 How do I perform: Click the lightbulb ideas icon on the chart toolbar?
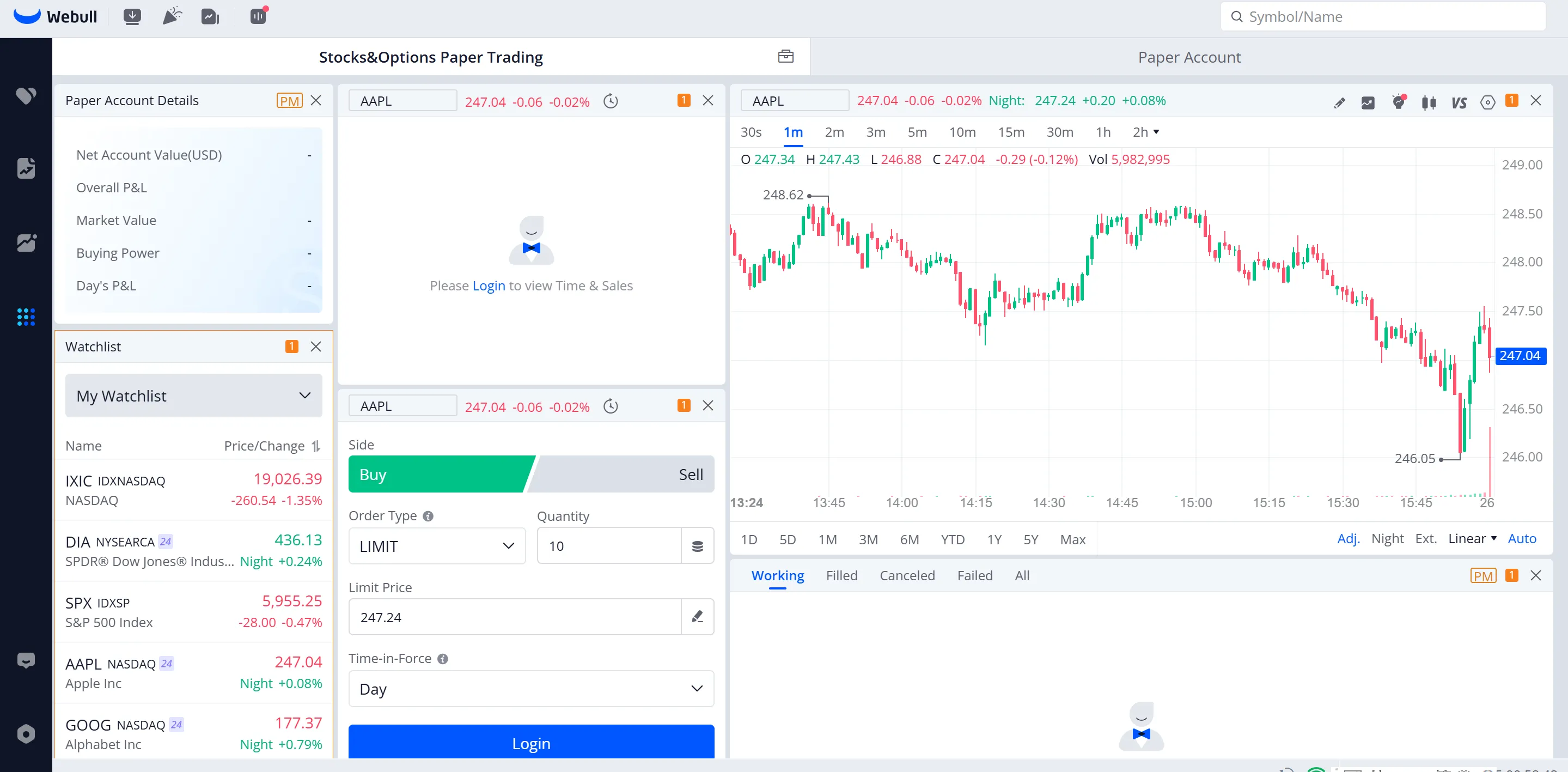click(1399, 102)
